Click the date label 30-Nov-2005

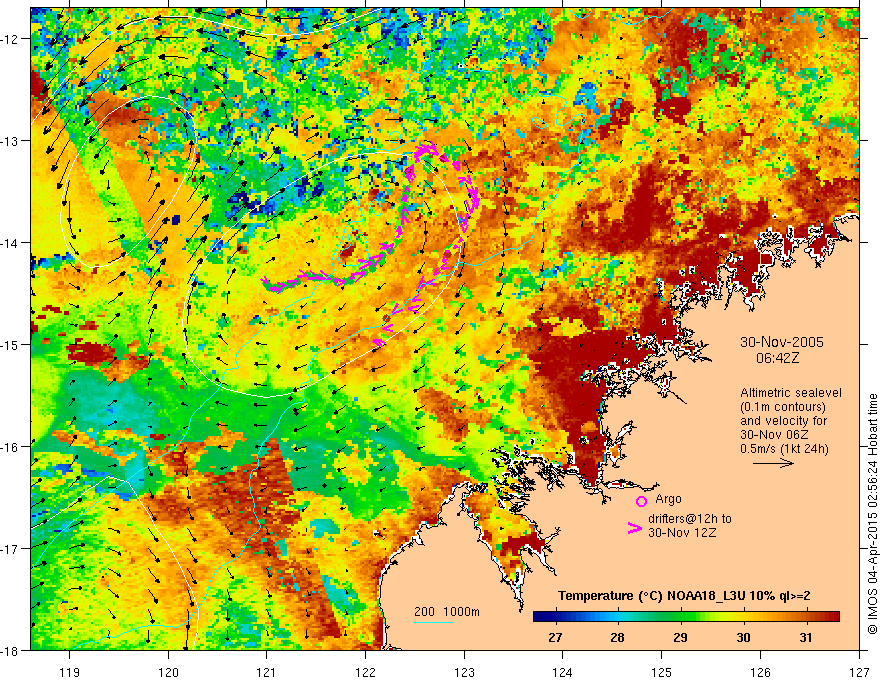(x=782, y=342)
